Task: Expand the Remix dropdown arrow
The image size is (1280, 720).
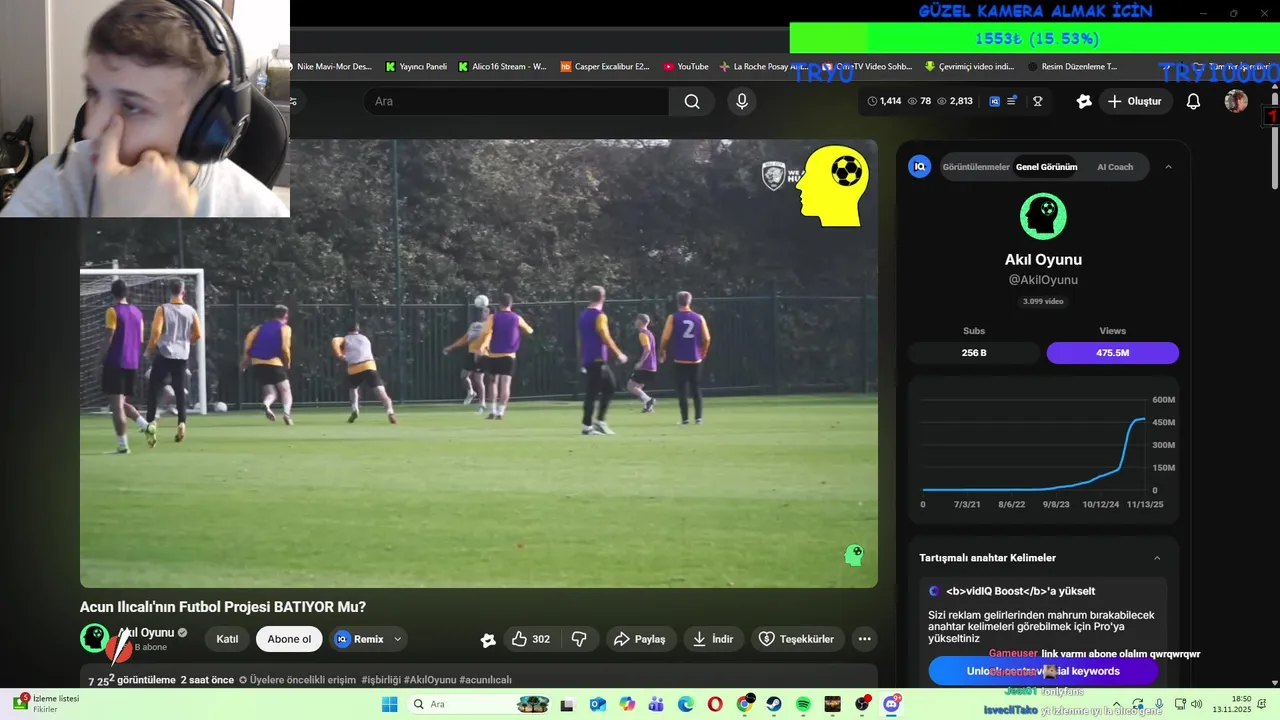Action: [x=398, y=639]
